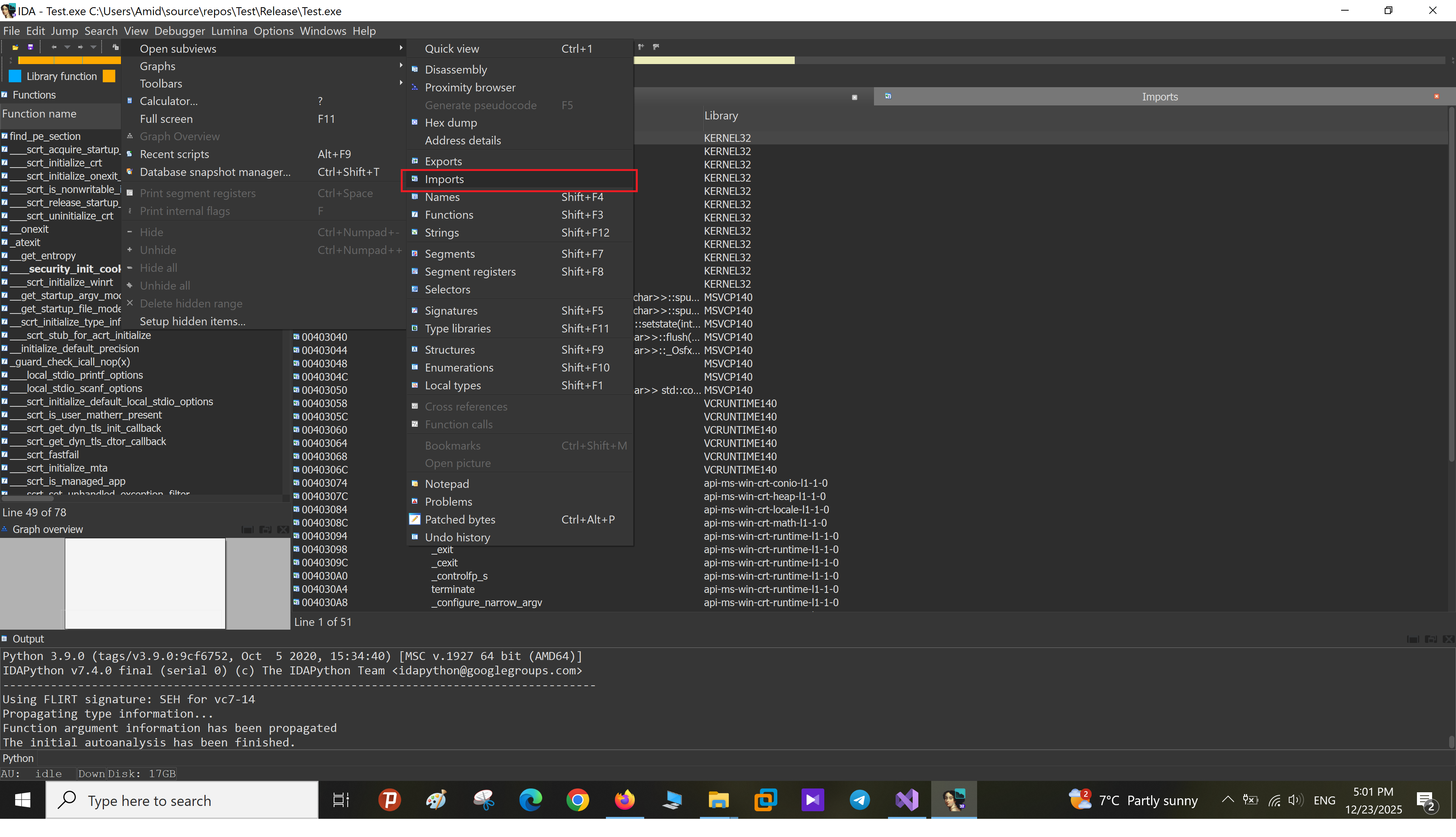
Task: Open Calculator from the View menu
Action: [x=168, y=101]
